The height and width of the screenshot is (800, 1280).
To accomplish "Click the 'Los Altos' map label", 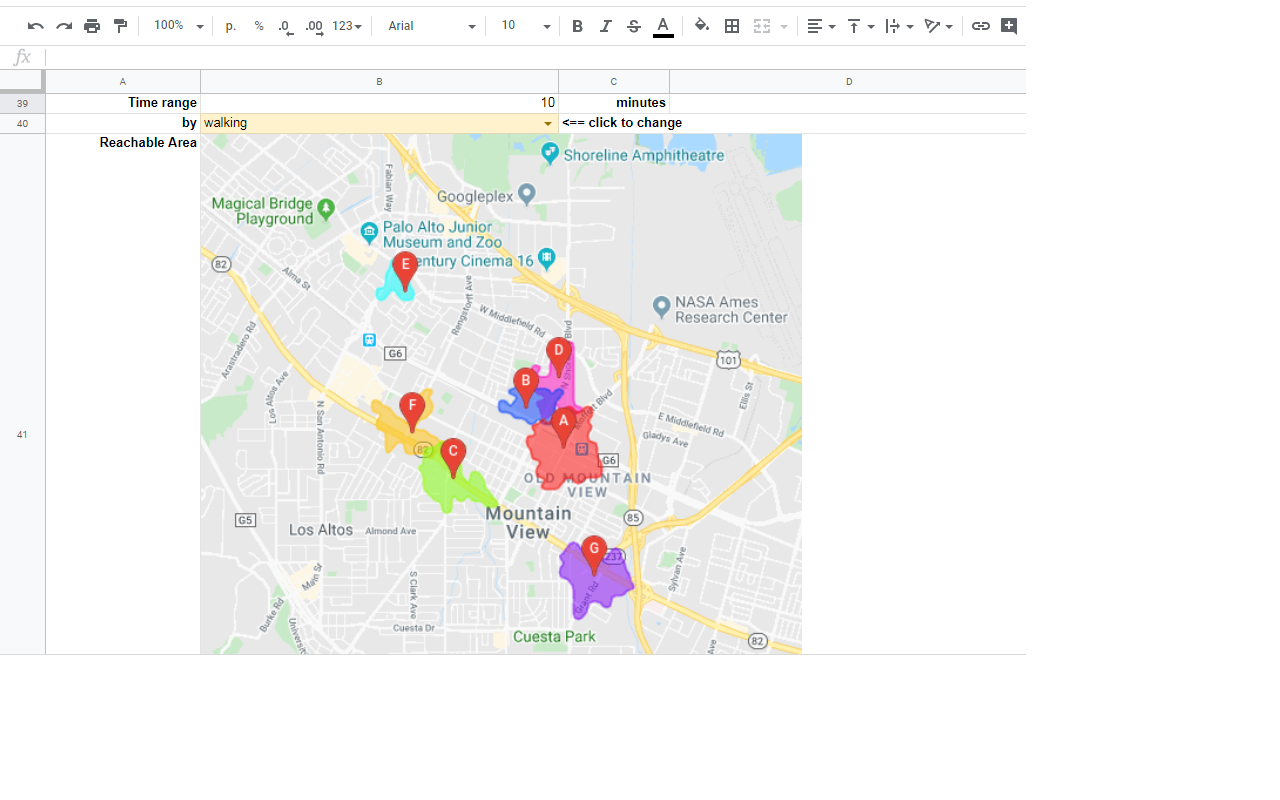I will pyautogui.click(x=321, y=530).
